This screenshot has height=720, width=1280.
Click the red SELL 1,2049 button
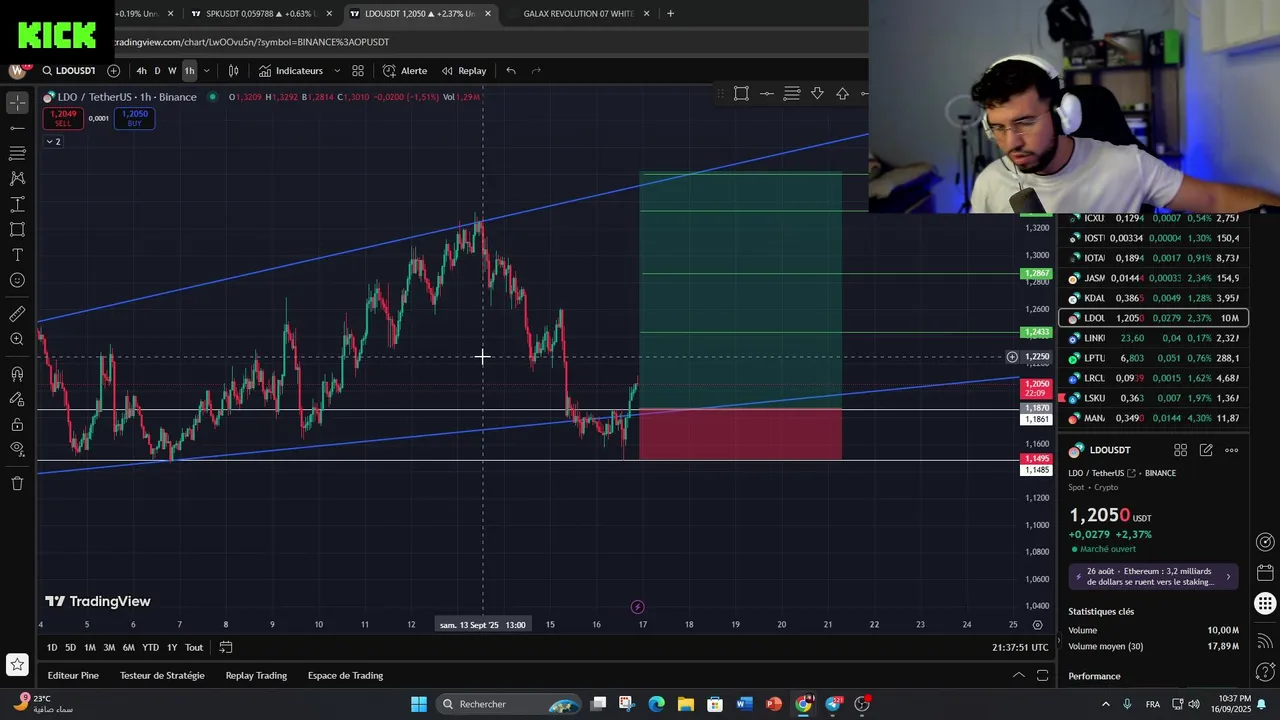click(x=63, y=118)
